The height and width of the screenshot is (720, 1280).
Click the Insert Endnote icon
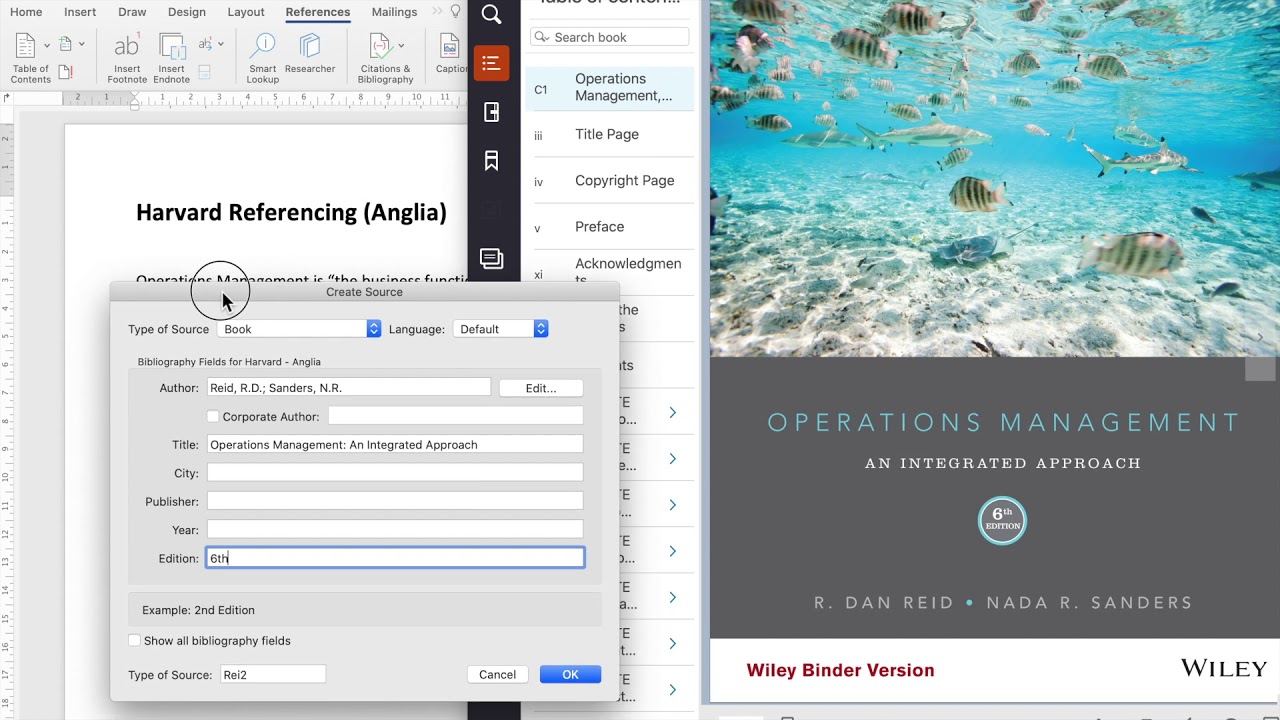pyautogui.click(x=172, y=46)
